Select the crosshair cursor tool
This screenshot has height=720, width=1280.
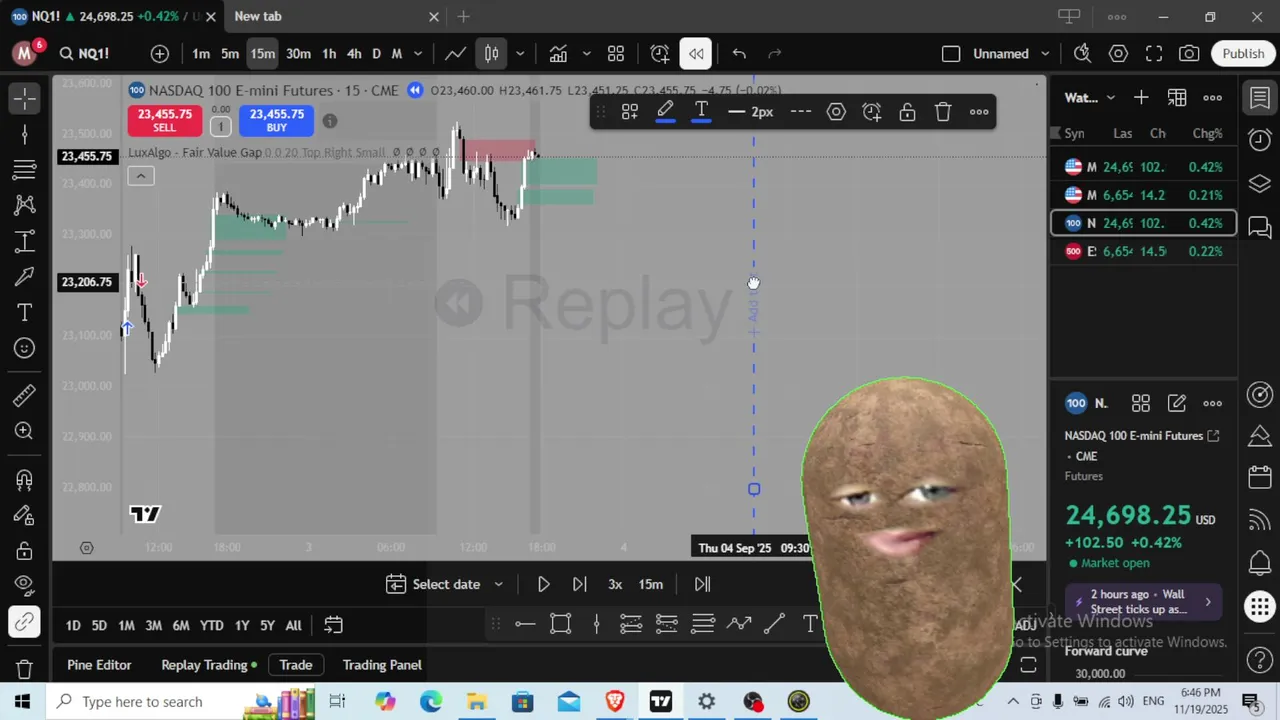coord(25,98)
